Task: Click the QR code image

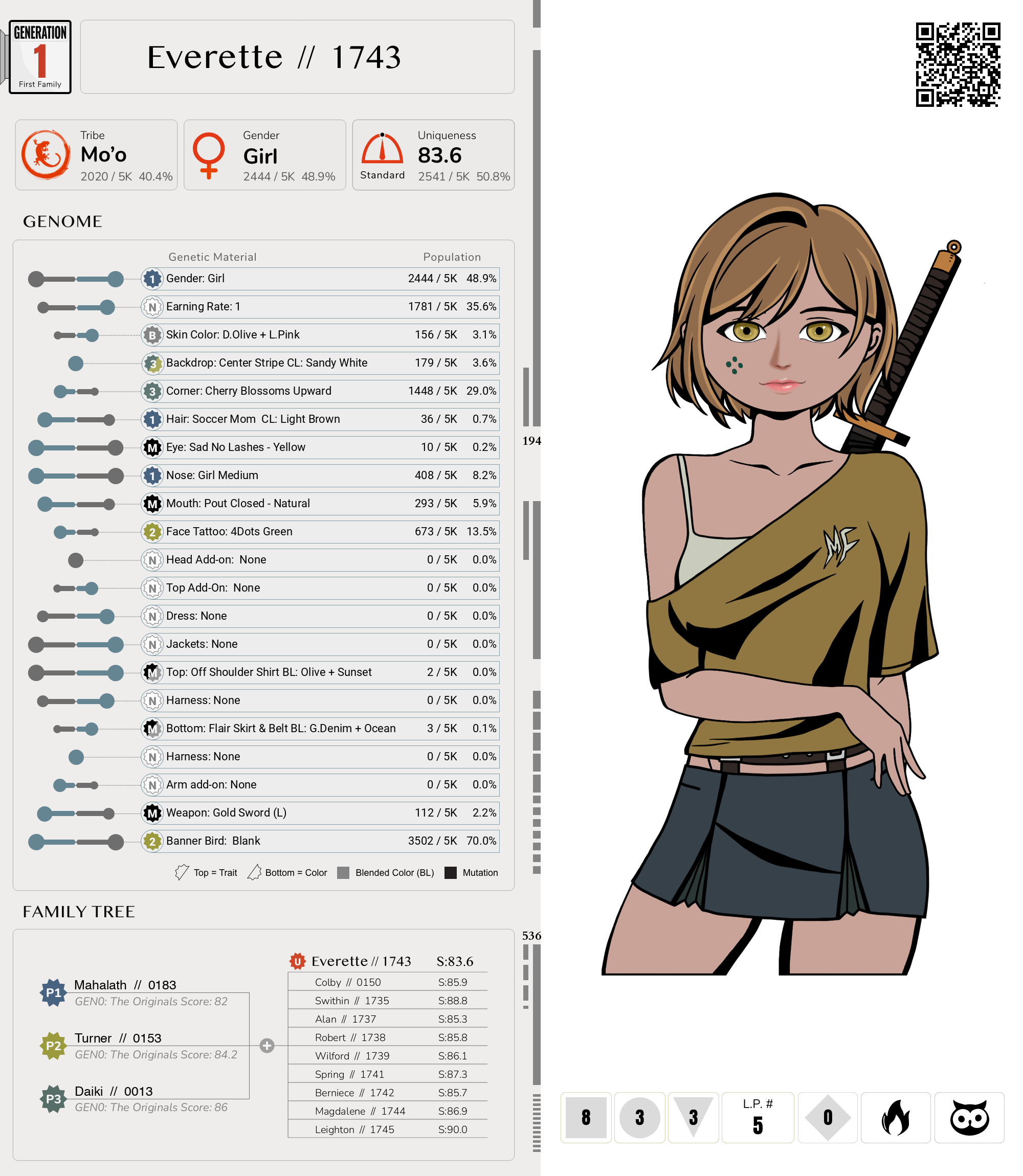Action: coord(958,64)
